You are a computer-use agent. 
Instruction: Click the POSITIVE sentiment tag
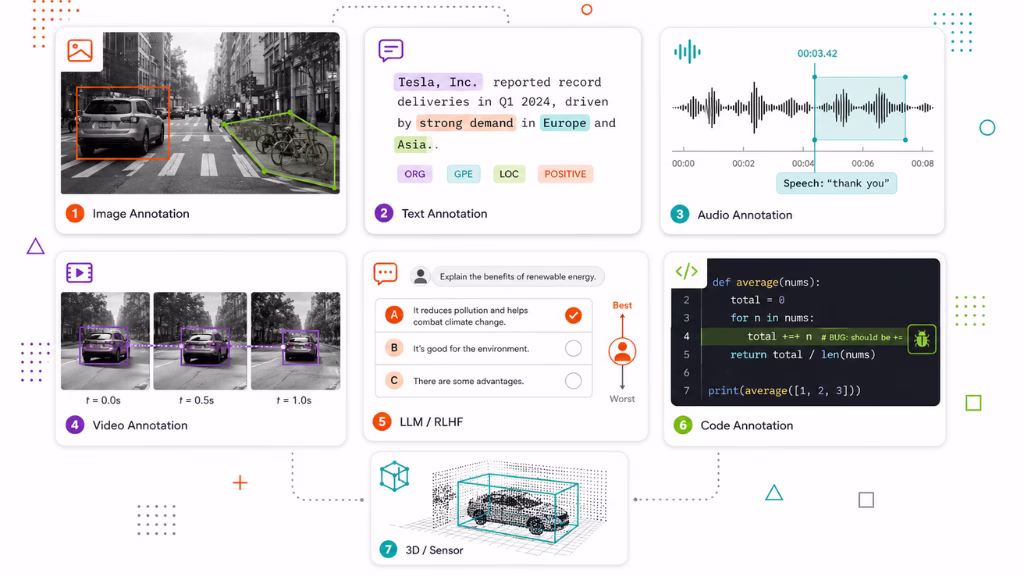(x=565, y=174)
